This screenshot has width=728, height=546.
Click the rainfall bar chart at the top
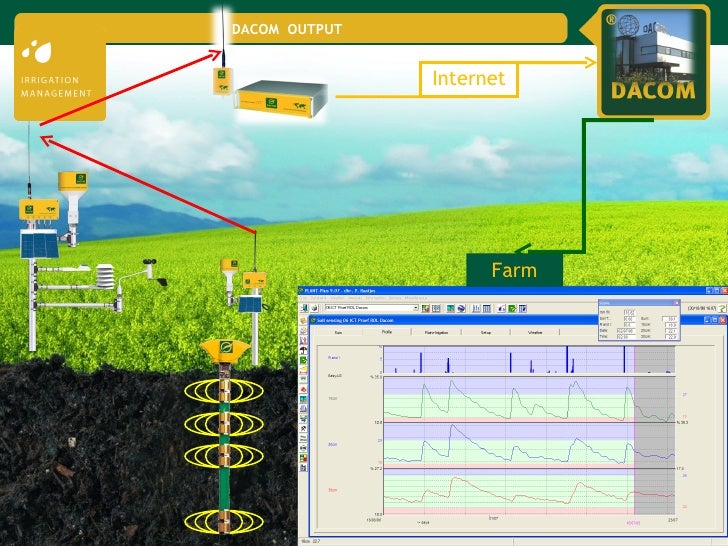(529, 359)
